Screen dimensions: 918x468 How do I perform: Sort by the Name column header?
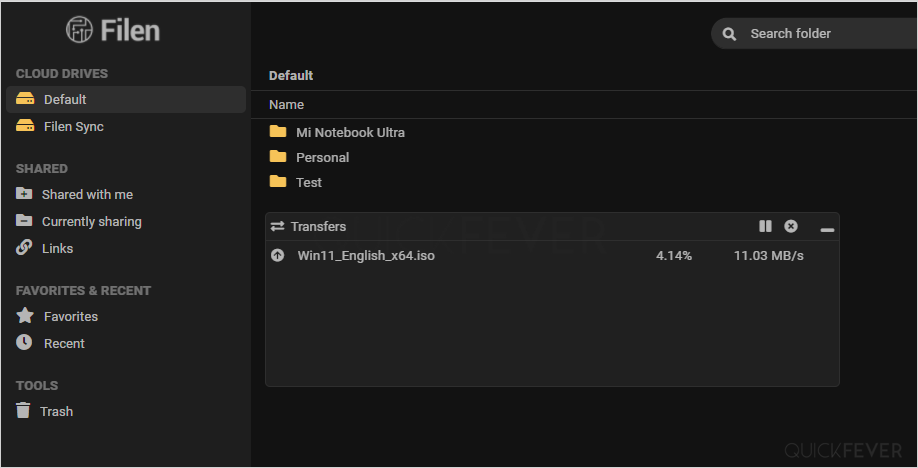[x=286, y=105]
